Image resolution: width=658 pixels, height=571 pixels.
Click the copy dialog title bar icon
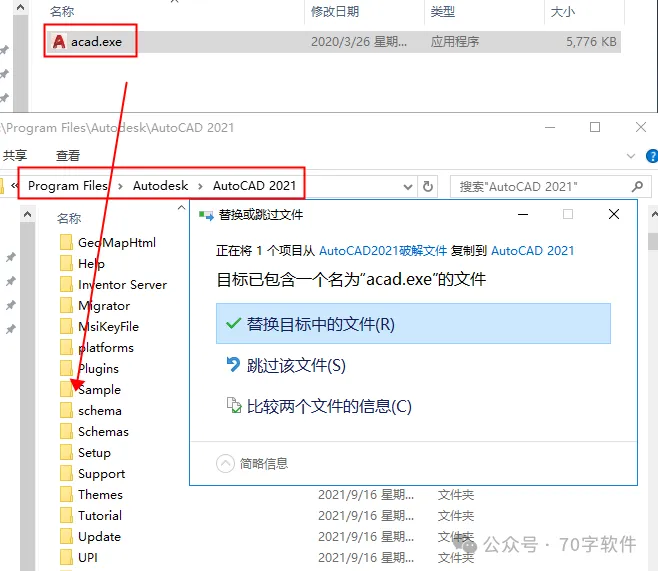(x=206, y=215)
